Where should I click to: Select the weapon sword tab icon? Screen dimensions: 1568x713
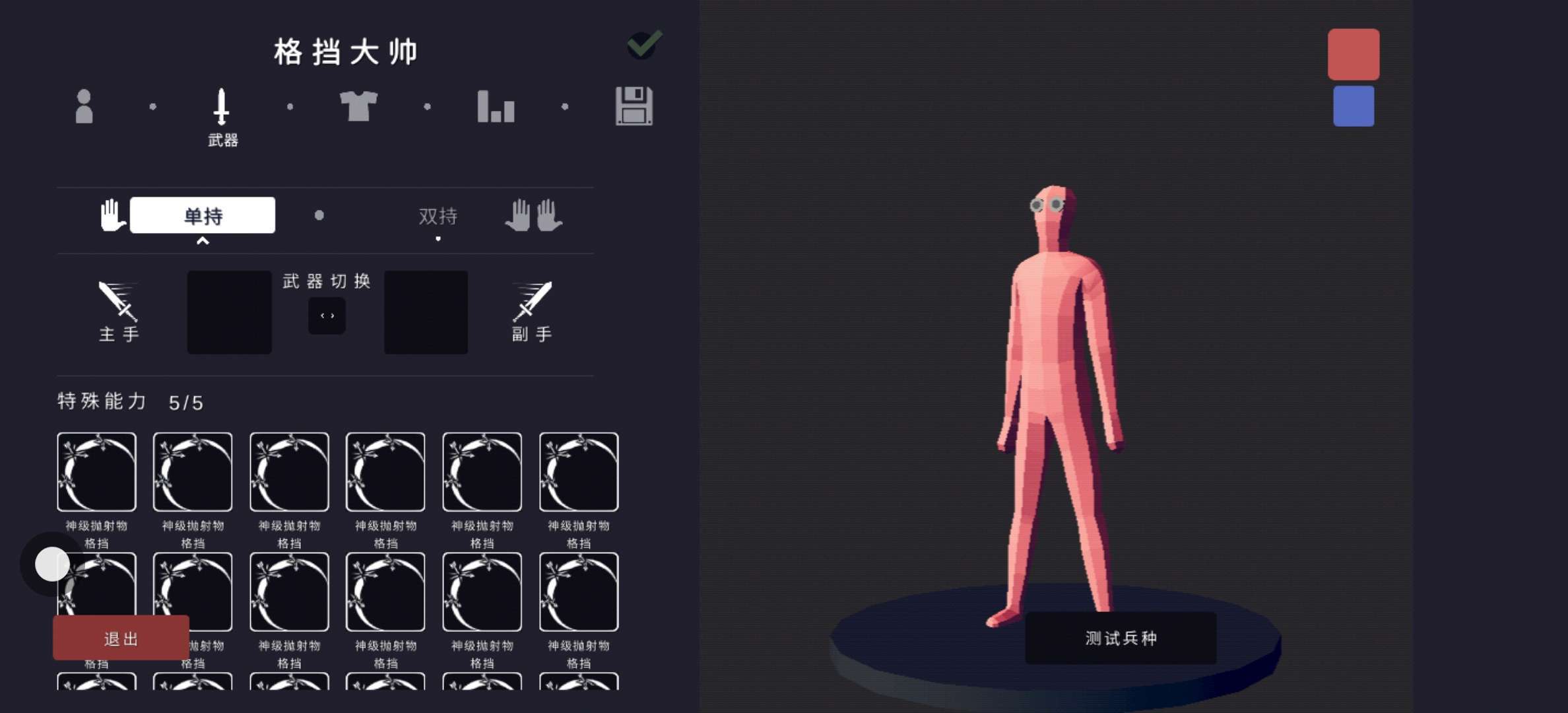coord(222,107)
